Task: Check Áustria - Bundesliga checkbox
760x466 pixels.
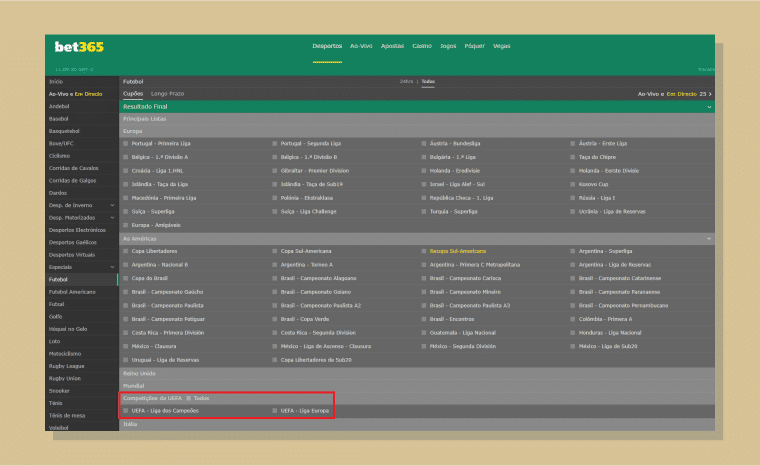Action: [424, 144]
